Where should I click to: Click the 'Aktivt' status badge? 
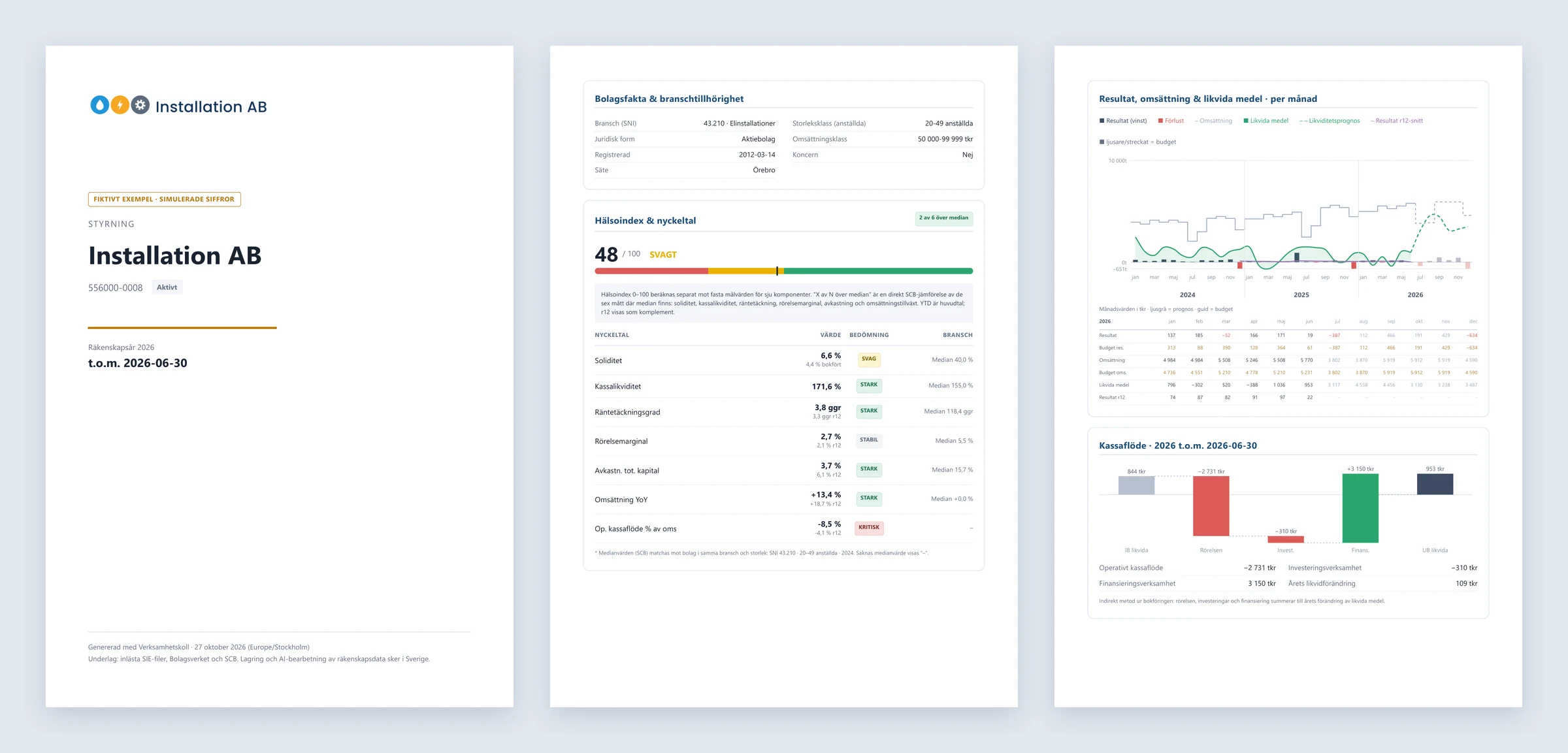(x=167, y=287)
